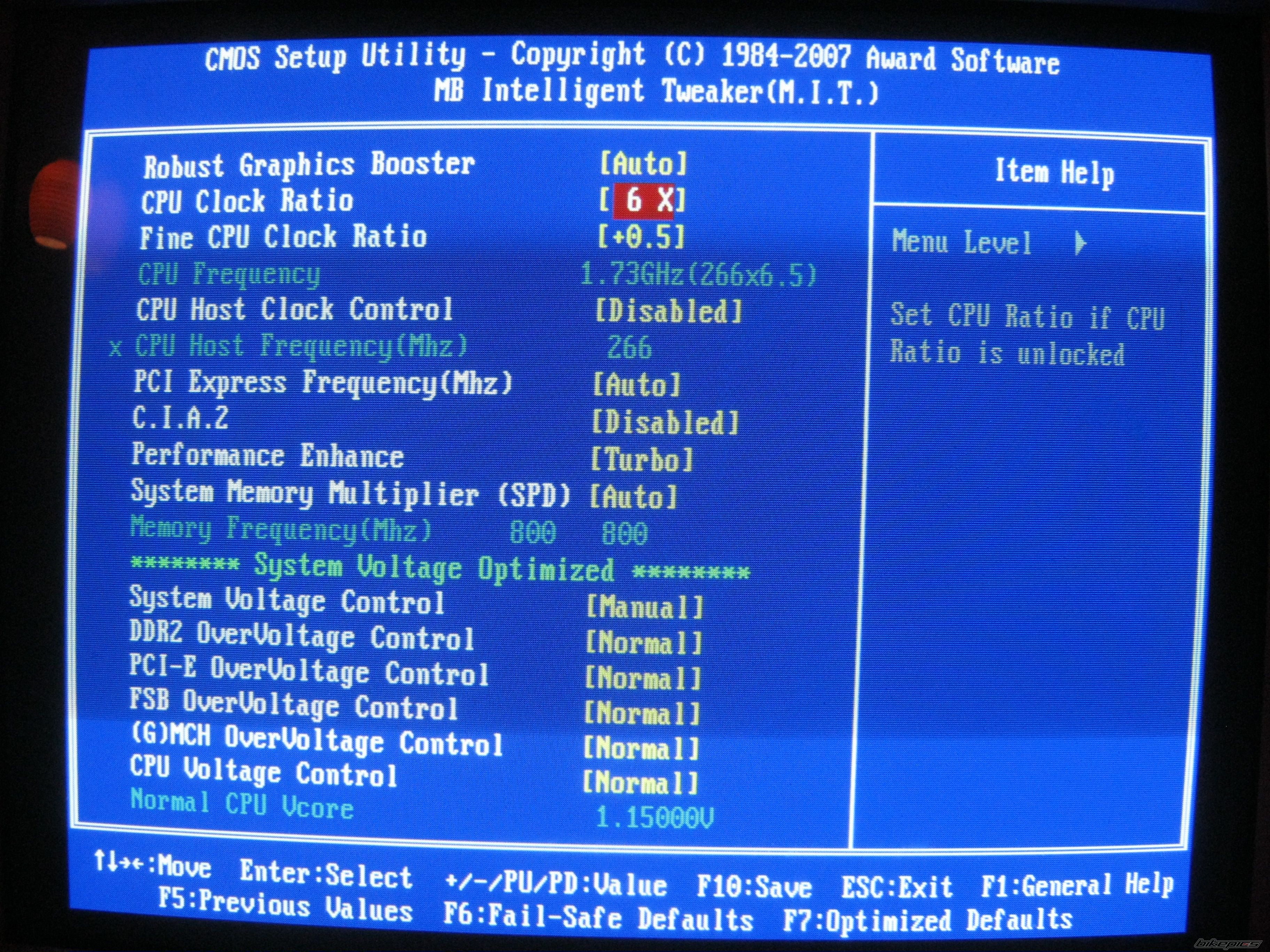The height and width of the screenshot is (952, 1270).
Task: Click the first 800 memory frequency value
Action: click(x=533, y=532)
